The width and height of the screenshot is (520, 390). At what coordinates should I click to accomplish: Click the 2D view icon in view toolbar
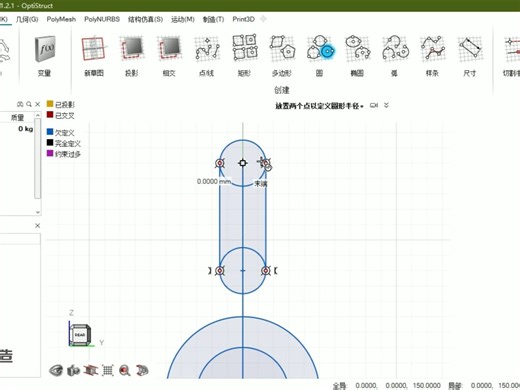point(142,370)
